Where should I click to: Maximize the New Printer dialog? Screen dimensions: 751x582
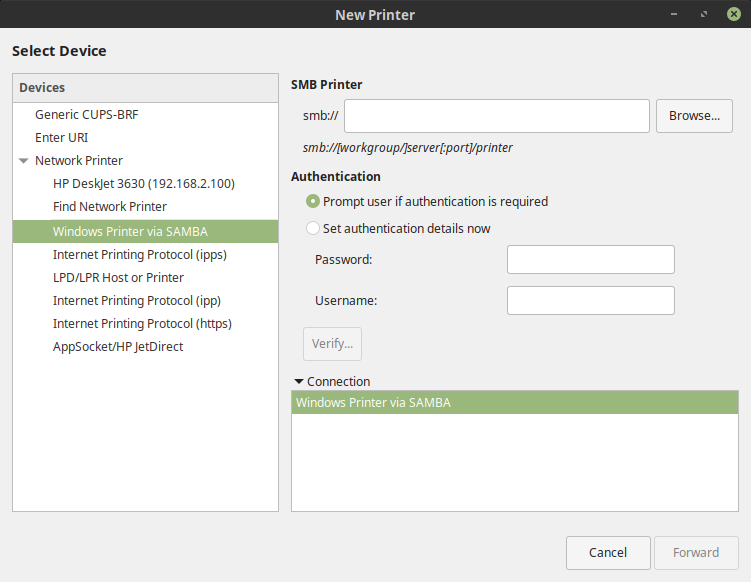click(x=704, y=14)
